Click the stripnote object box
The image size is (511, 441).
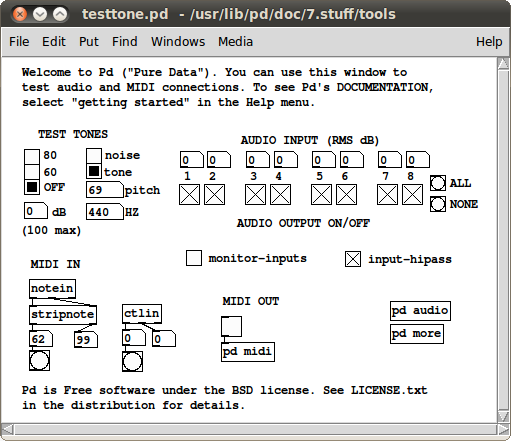point(63,314)
